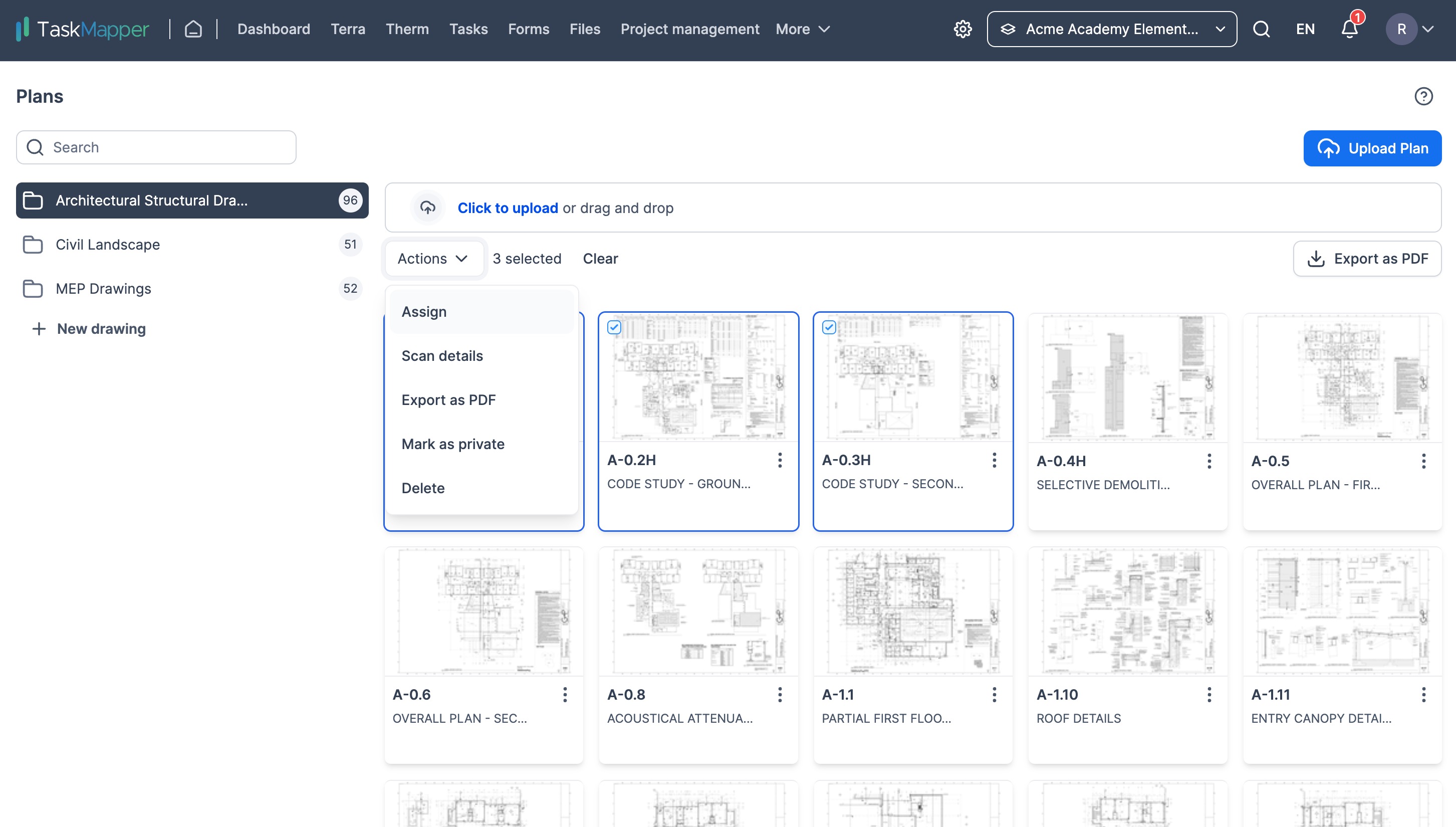The width and height of the screenshot is (1456, 827).
Task: Open kebab menu for A-0.3H
Action: (x=995, y=460)
